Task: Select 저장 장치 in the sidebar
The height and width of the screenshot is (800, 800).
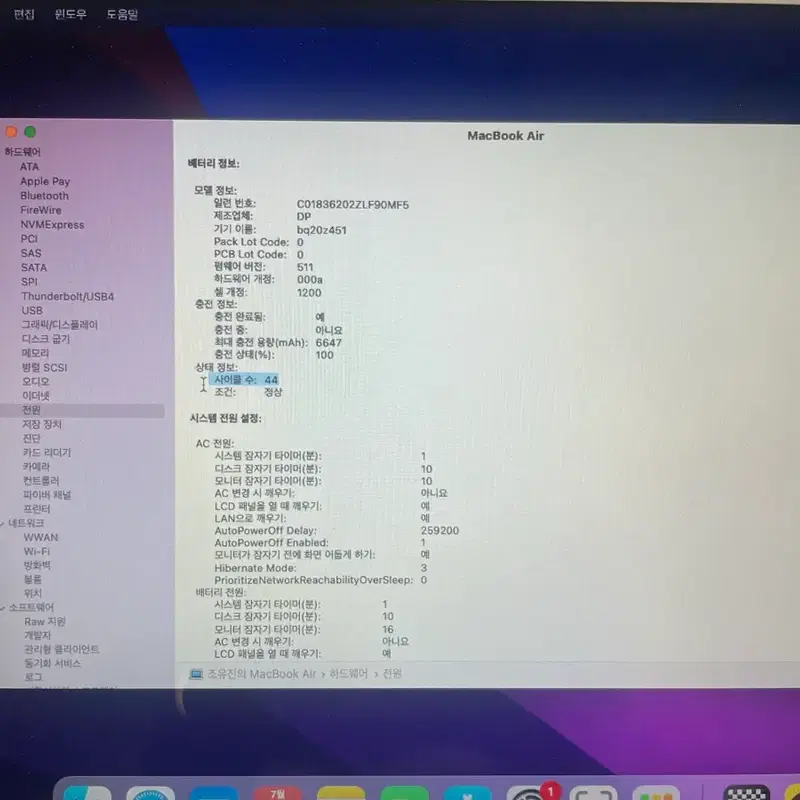Action: (x=42, y=424)
